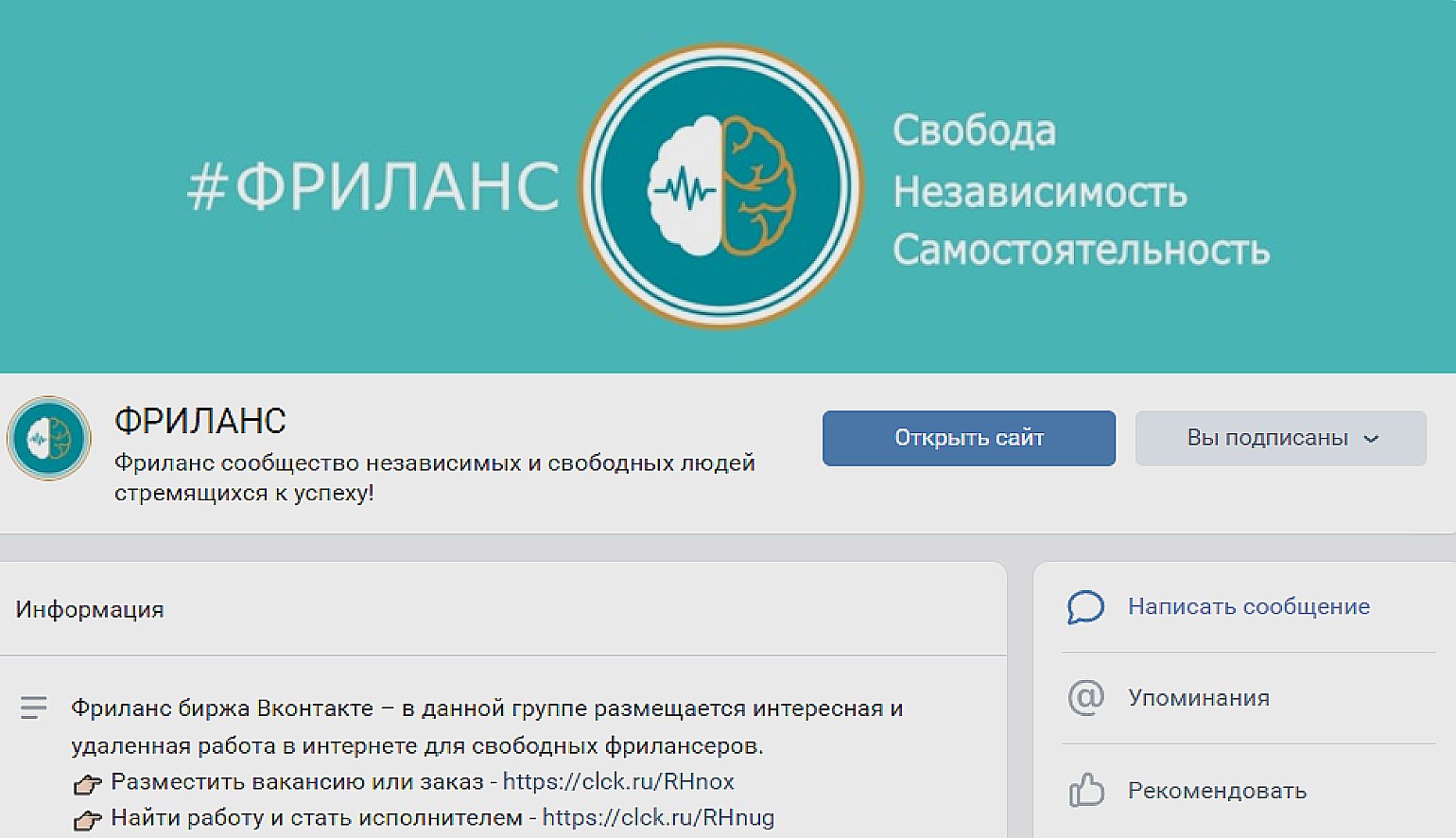Open link https://clck.ru/RHnox
This screenshot has width=1456, height=838.
[618, 781]
